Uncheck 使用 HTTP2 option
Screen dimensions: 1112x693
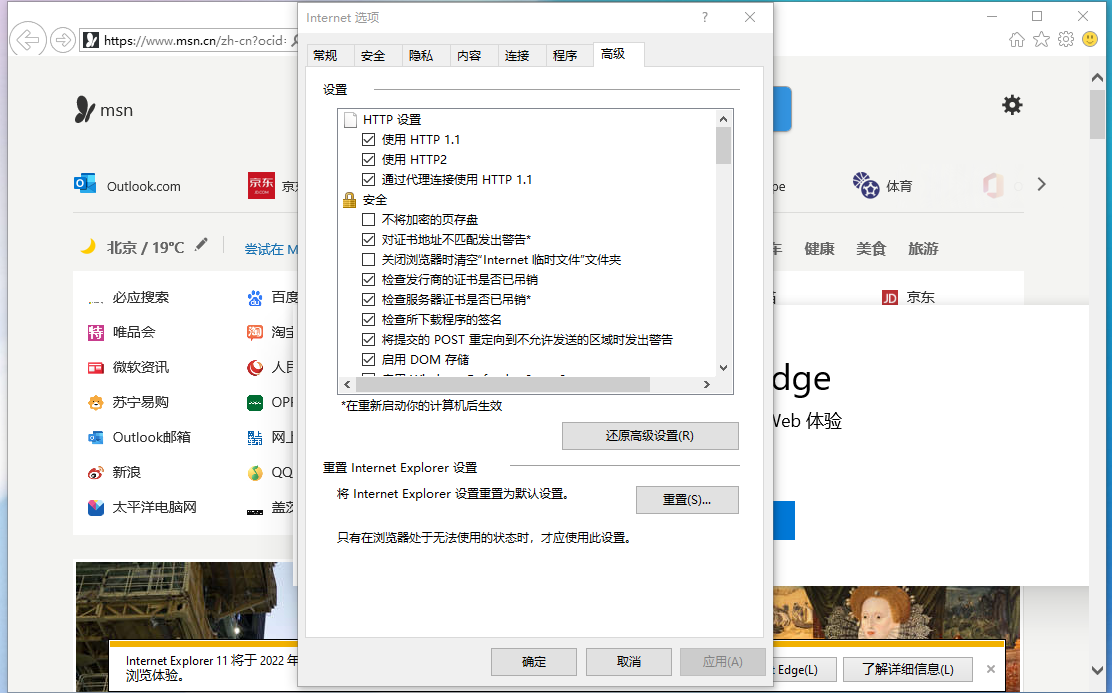pyautogui.click(x=368, y=160)
